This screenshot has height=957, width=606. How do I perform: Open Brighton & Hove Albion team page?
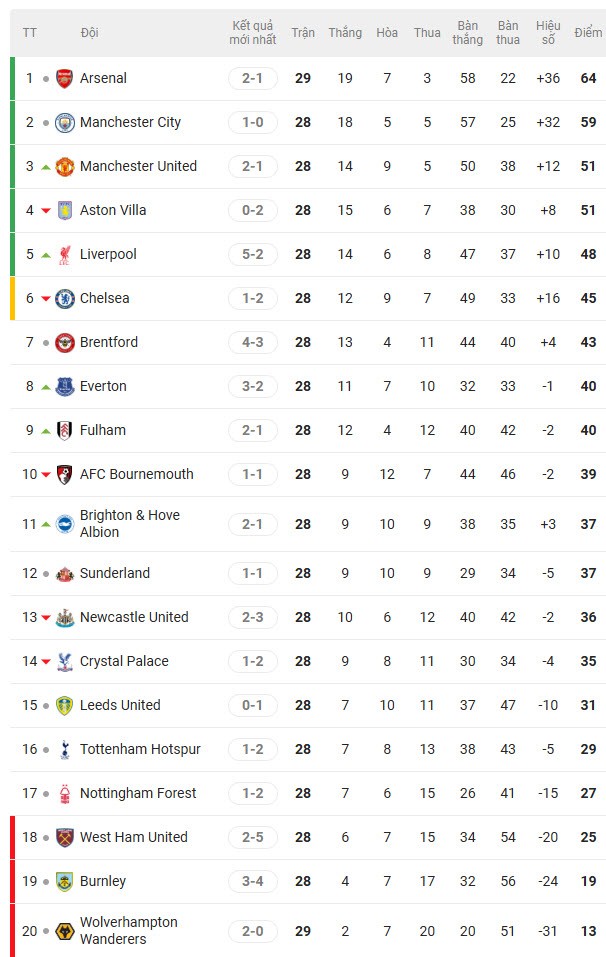pos(130,523)
